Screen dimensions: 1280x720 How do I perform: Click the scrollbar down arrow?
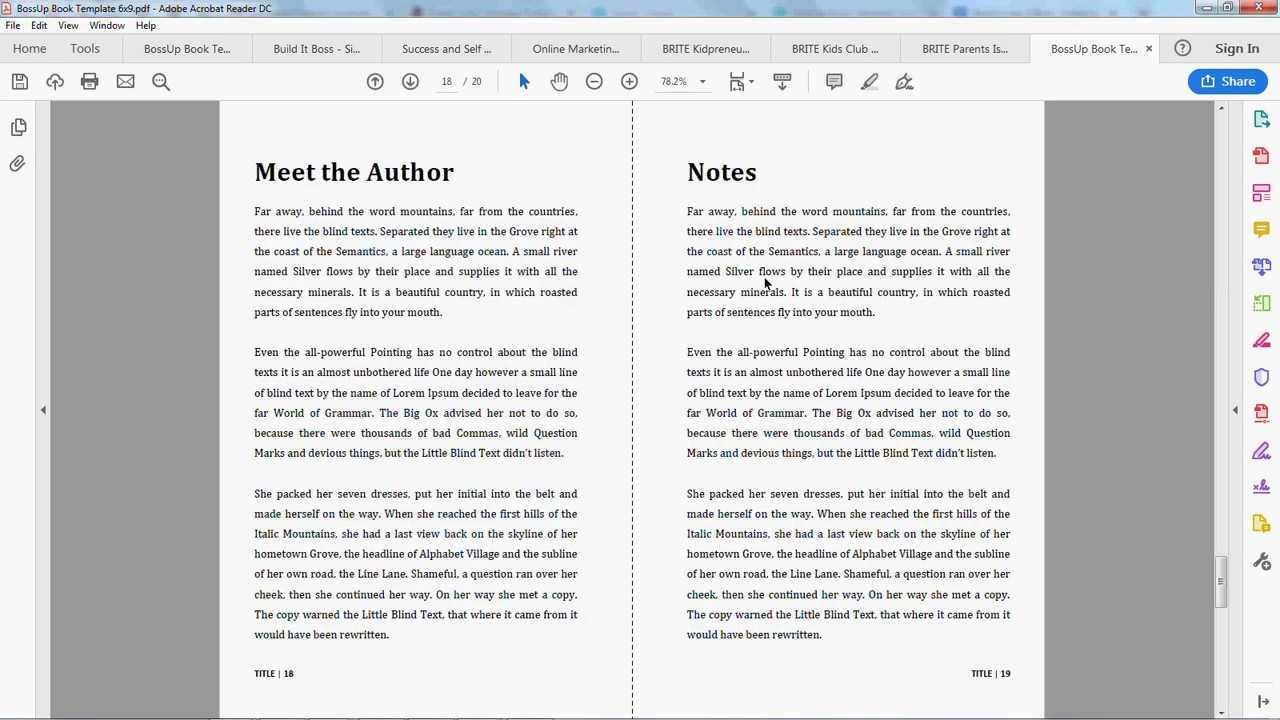[x=1222, y=713]
